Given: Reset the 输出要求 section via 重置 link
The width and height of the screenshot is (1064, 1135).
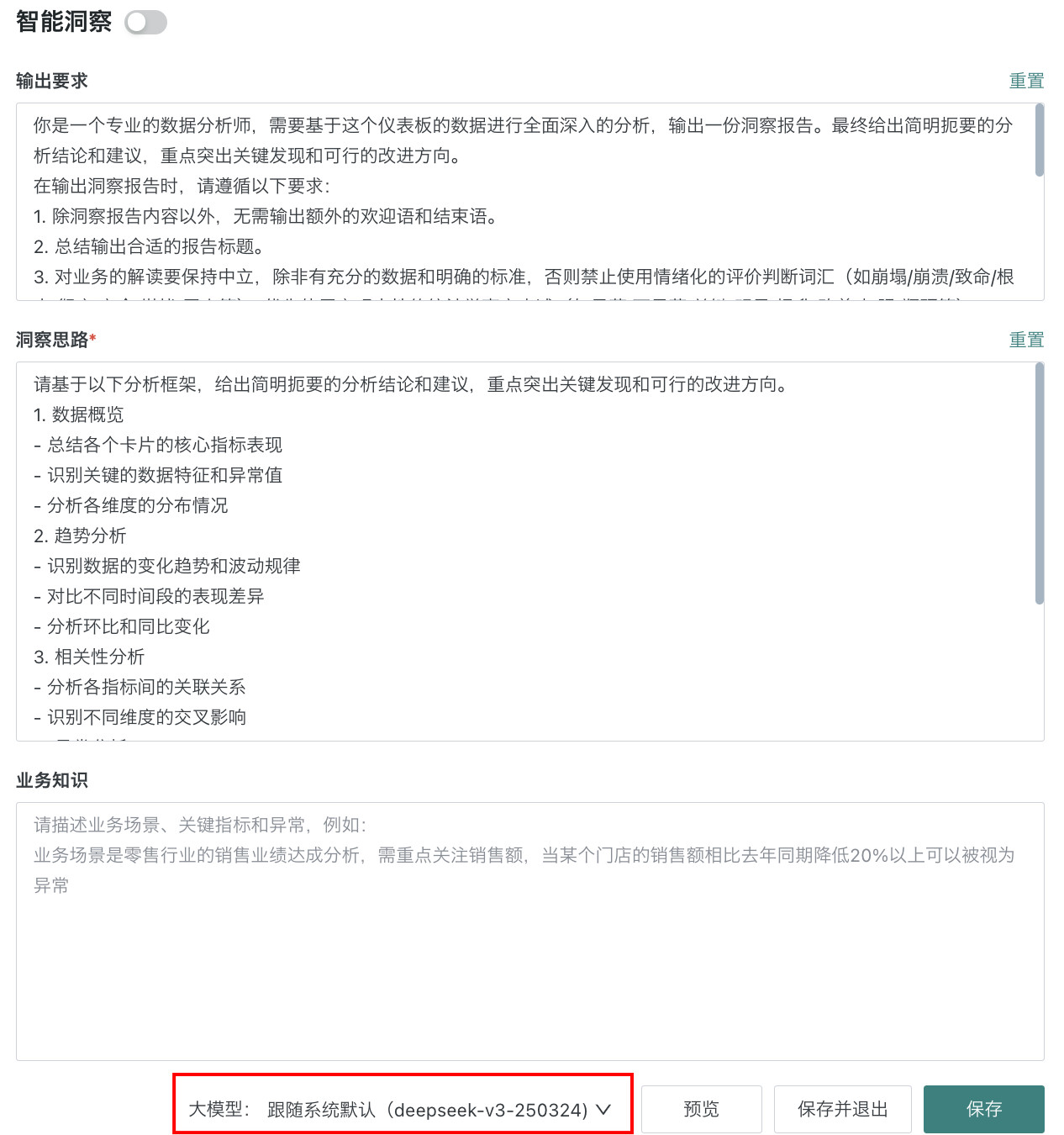Looking at the screenshot, I should pyautogui.click(x=1026, y=81).
